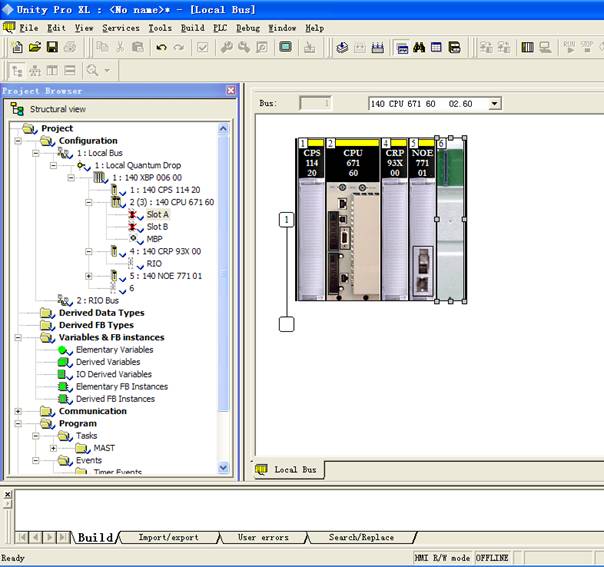This screenshot has width=604, height=567.
Task: Switch to the Import/export tab
Action: (168, 537)
